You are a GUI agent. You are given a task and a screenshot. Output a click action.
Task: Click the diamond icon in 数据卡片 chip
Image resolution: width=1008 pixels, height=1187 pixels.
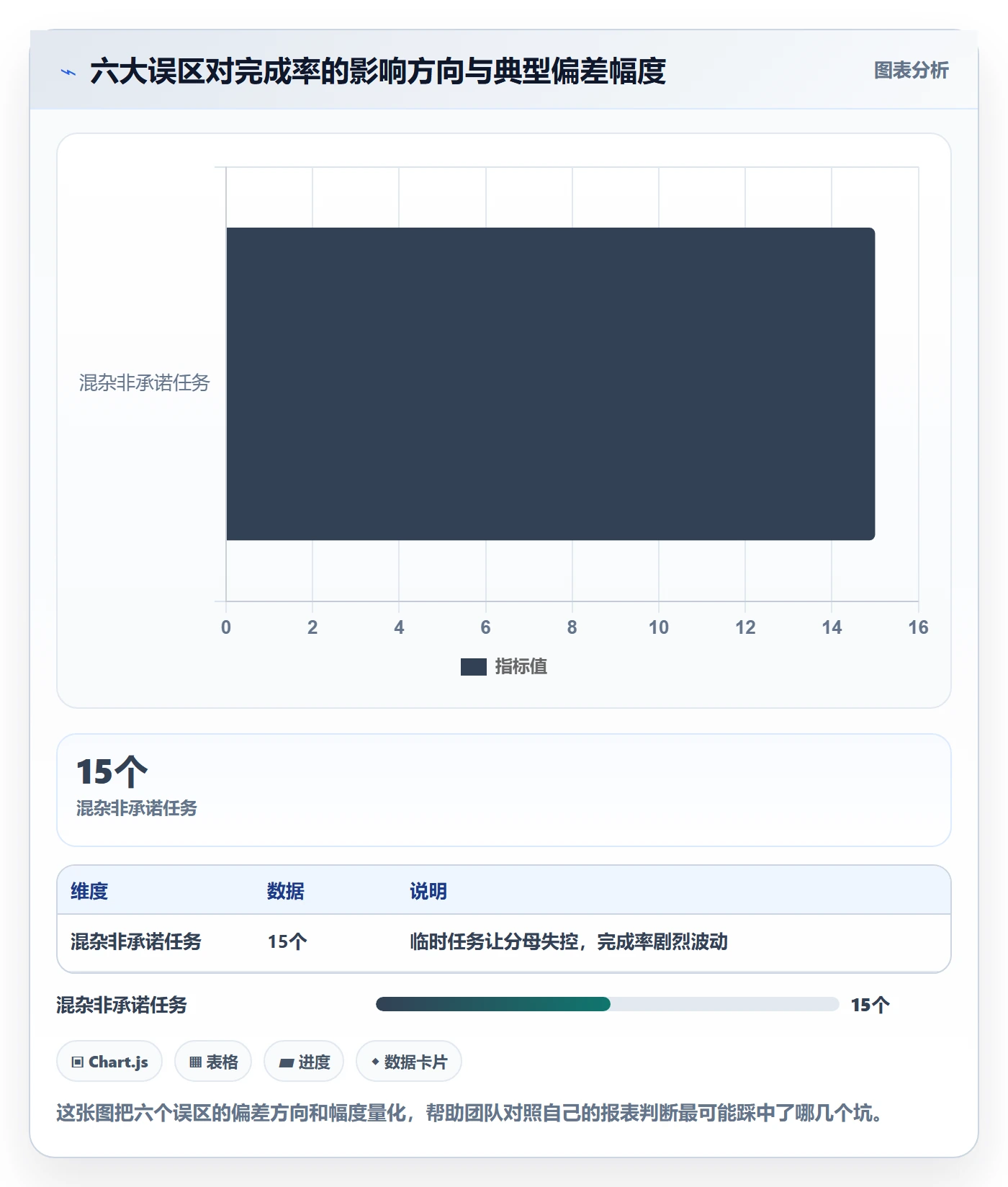[375, 1062]
